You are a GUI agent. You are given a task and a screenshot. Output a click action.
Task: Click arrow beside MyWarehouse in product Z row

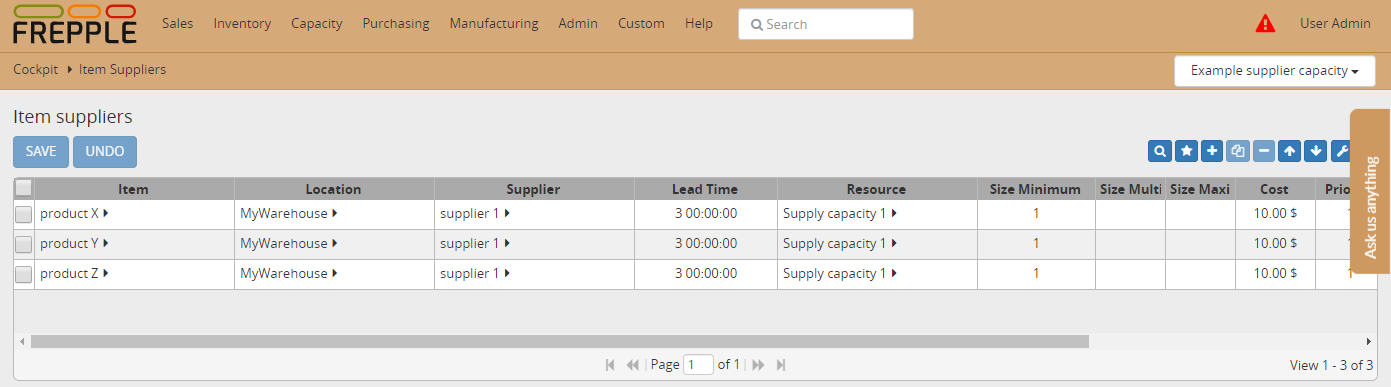(x=335, y=273)
